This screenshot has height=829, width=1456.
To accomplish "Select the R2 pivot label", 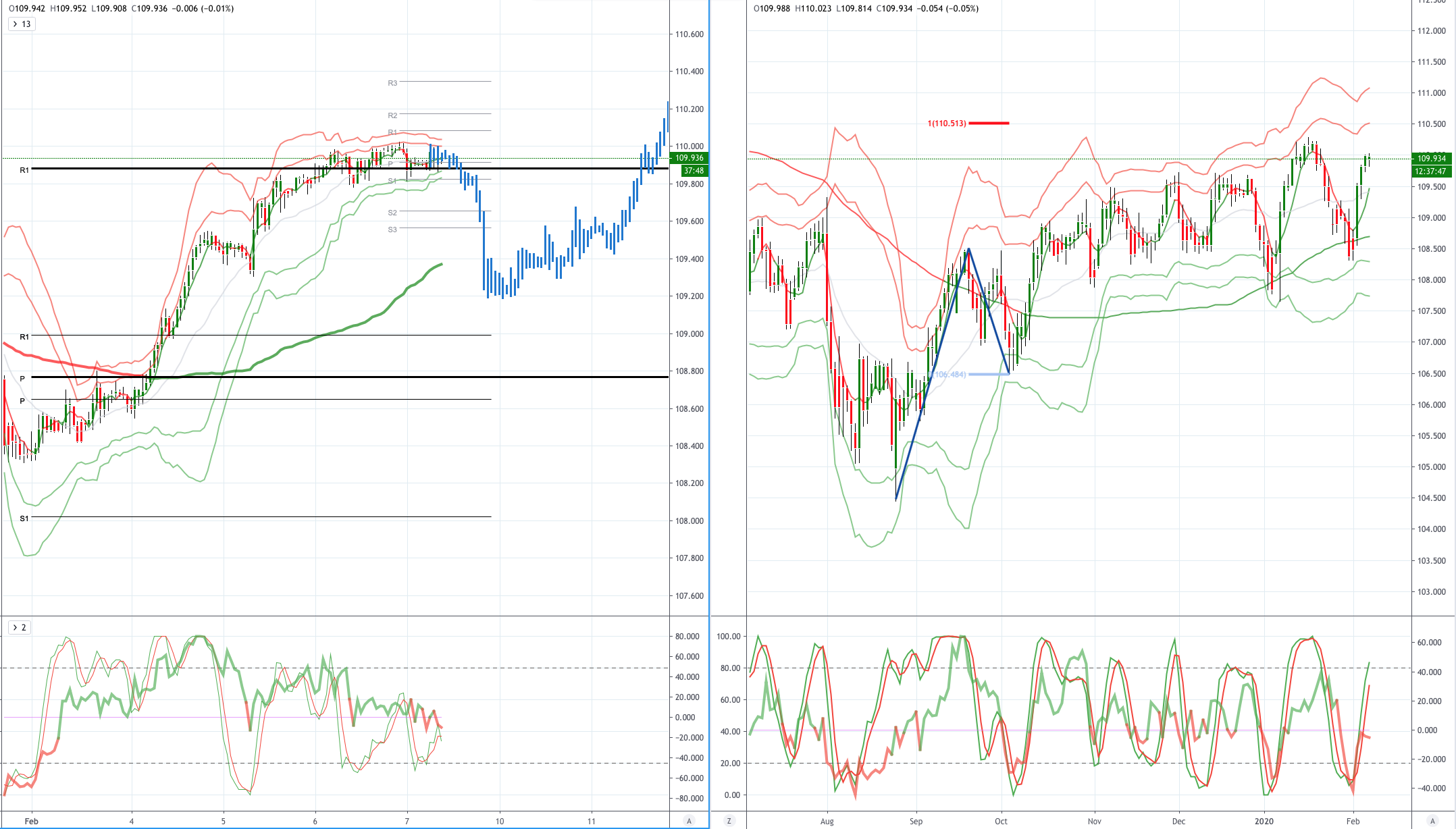I will [x=392, y=115].
